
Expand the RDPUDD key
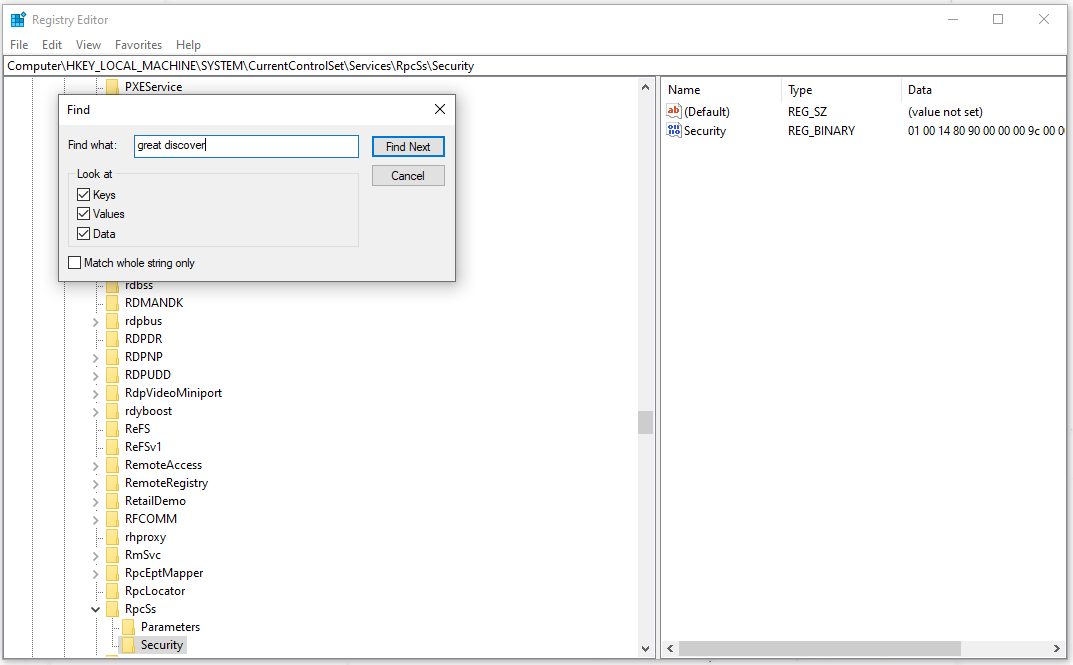(x=95, y=376)
